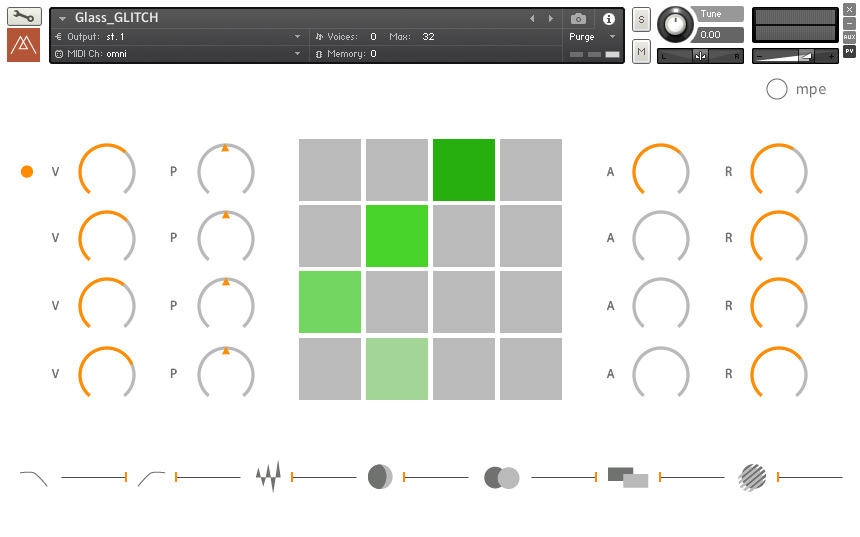The width and height of the screenshot is (860, 537).
Task: Click the orange instrument logo icon
Action: tap(24, 45)
